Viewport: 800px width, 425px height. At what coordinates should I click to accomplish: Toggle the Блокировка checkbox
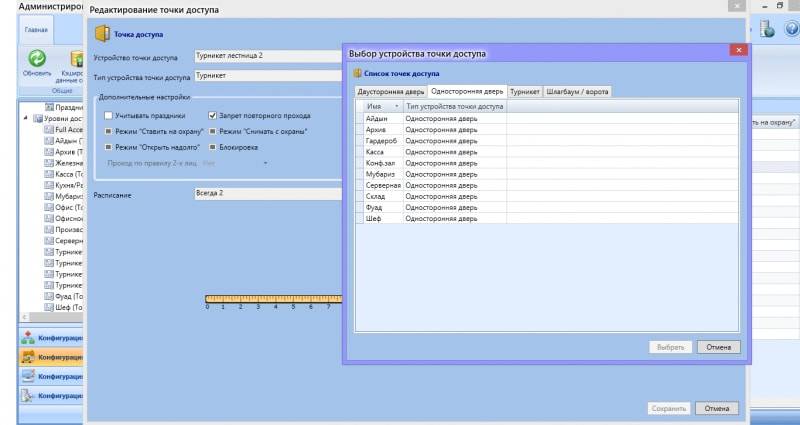click(213, 147)
